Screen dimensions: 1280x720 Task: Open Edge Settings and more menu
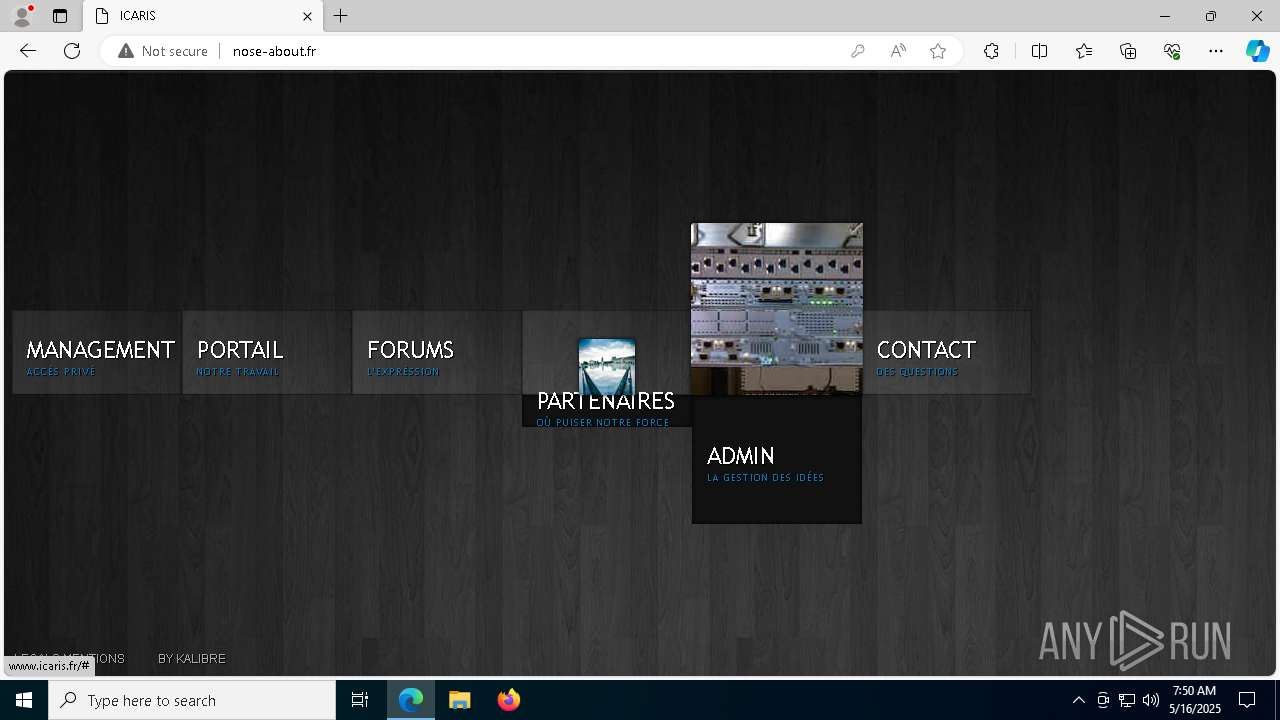click(x=1216, y=51)
